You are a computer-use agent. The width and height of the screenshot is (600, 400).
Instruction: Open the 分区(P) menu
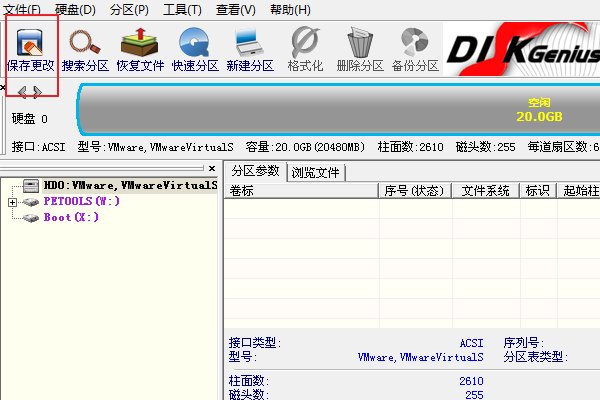coord(129,9)
